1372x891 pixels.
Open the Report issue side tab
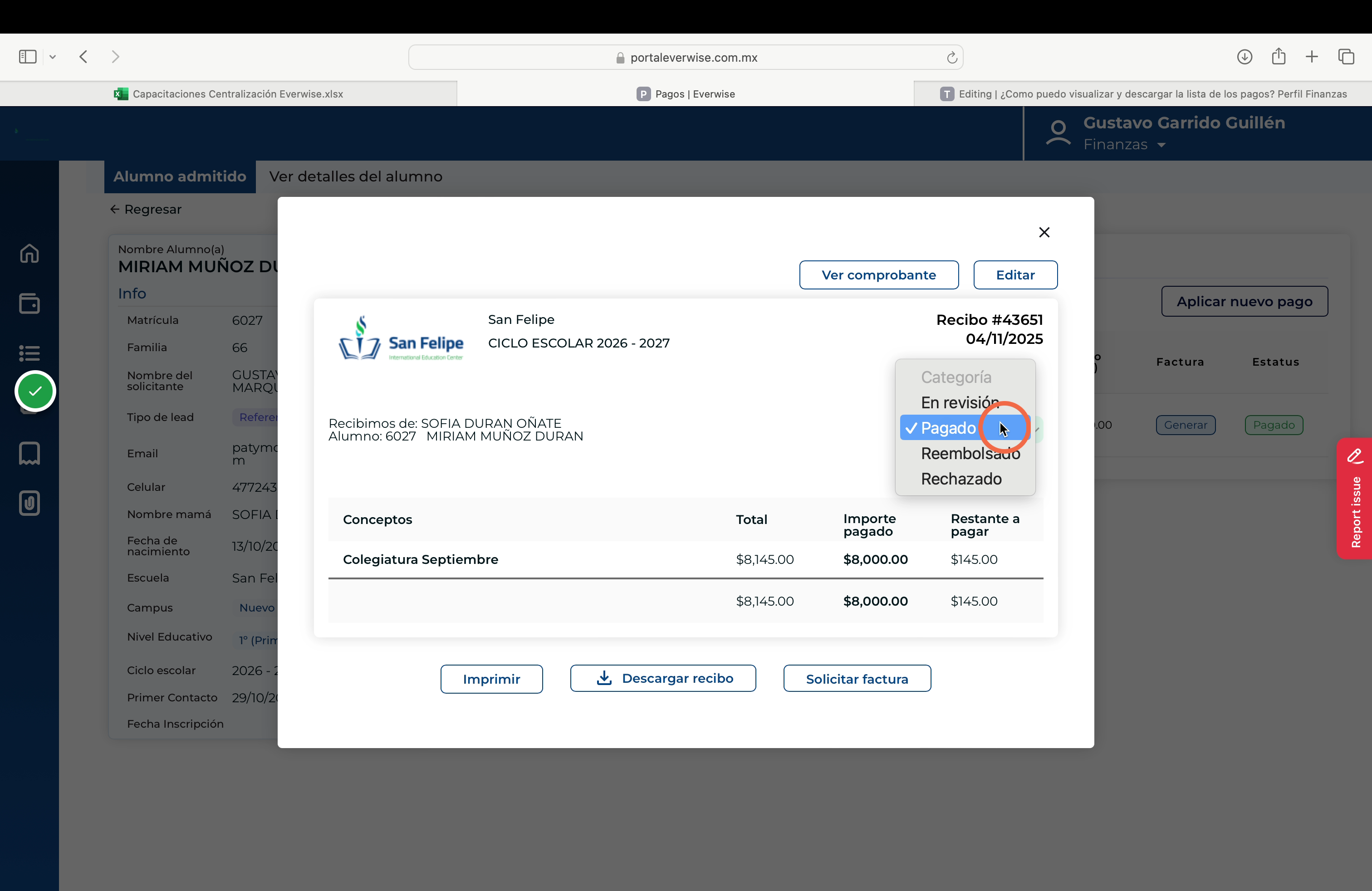point(1354,498)
